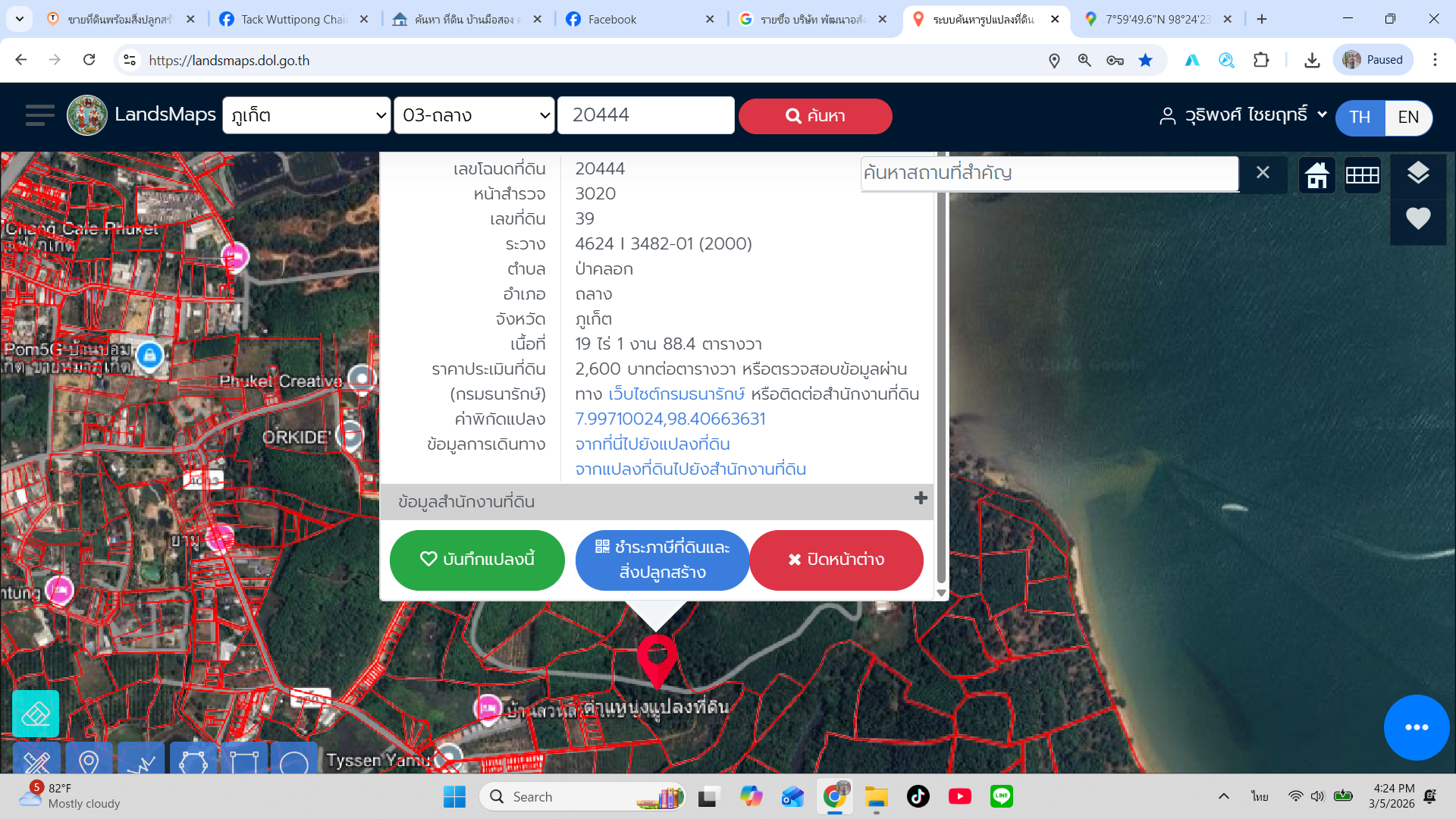Open the เว็บไซต์กรมธนารักษ์ link
Viewport: 1456px width, 819px height.
pos(676,394)
